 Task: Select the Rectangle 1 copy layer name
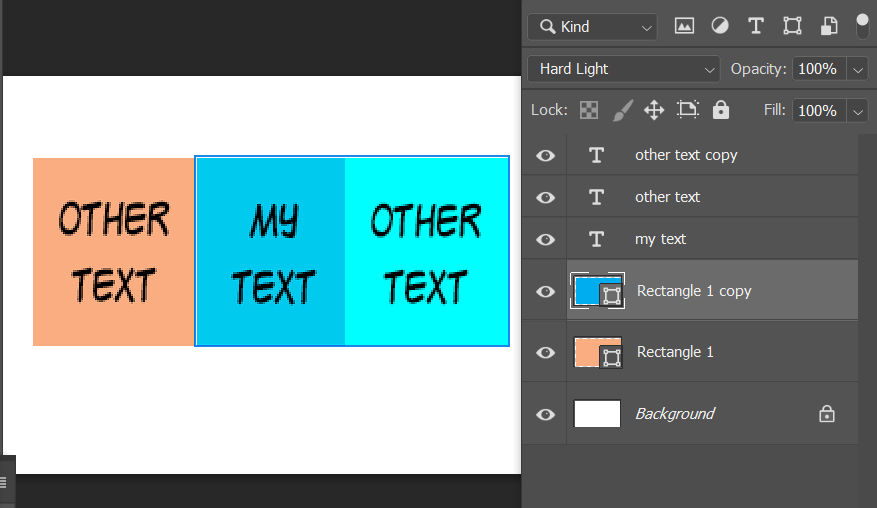(694, 291)
